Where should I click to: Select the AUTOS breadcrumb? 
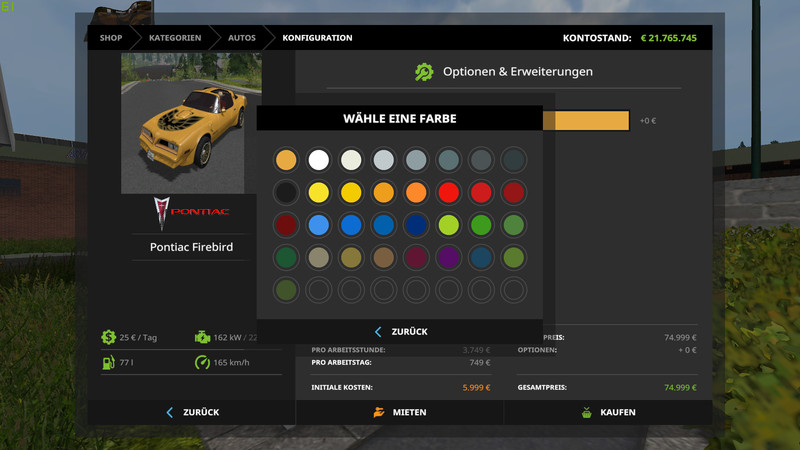point(241,38)
